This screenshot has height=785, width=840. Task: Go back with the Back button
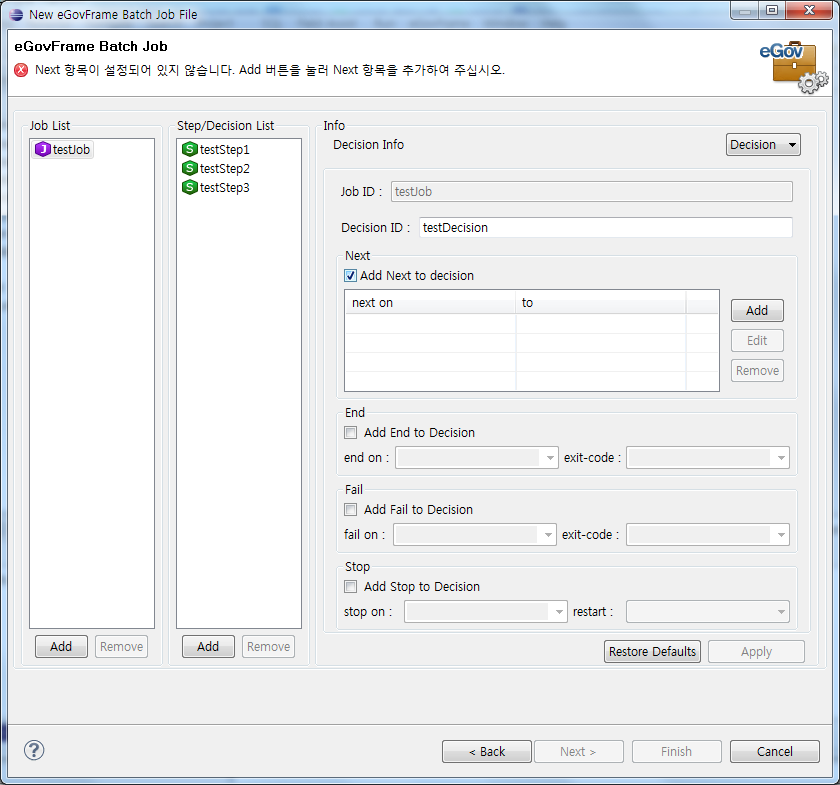click(x=487, y=752)
